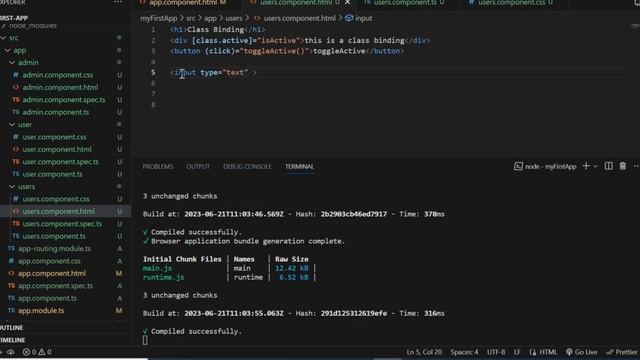Place cursor on line 5 input tag
The height and width of the screenshot is (360, 640).
point(213,73)
